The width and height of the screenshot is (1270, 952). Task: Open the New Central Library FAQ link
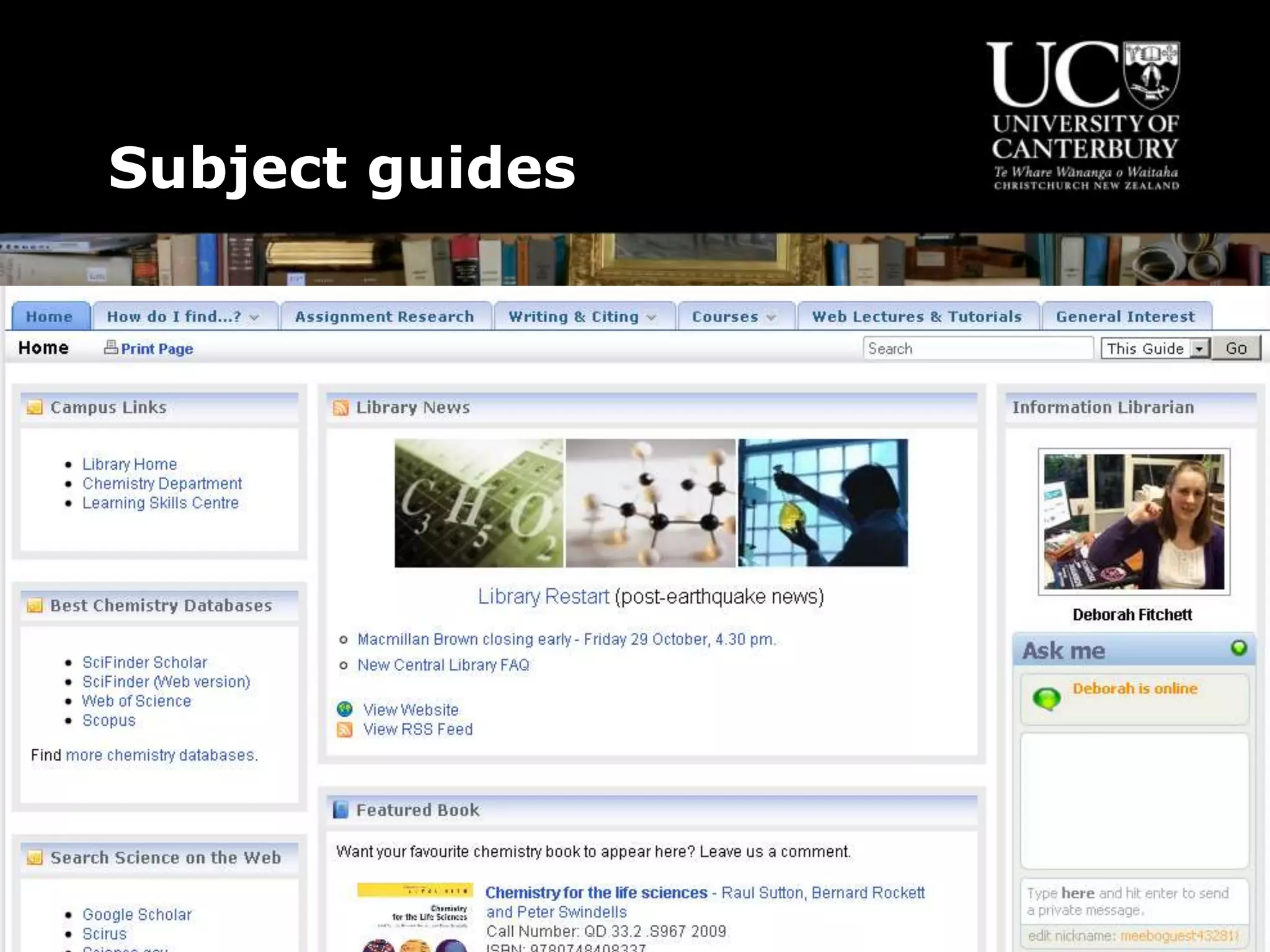click(443, 665)
